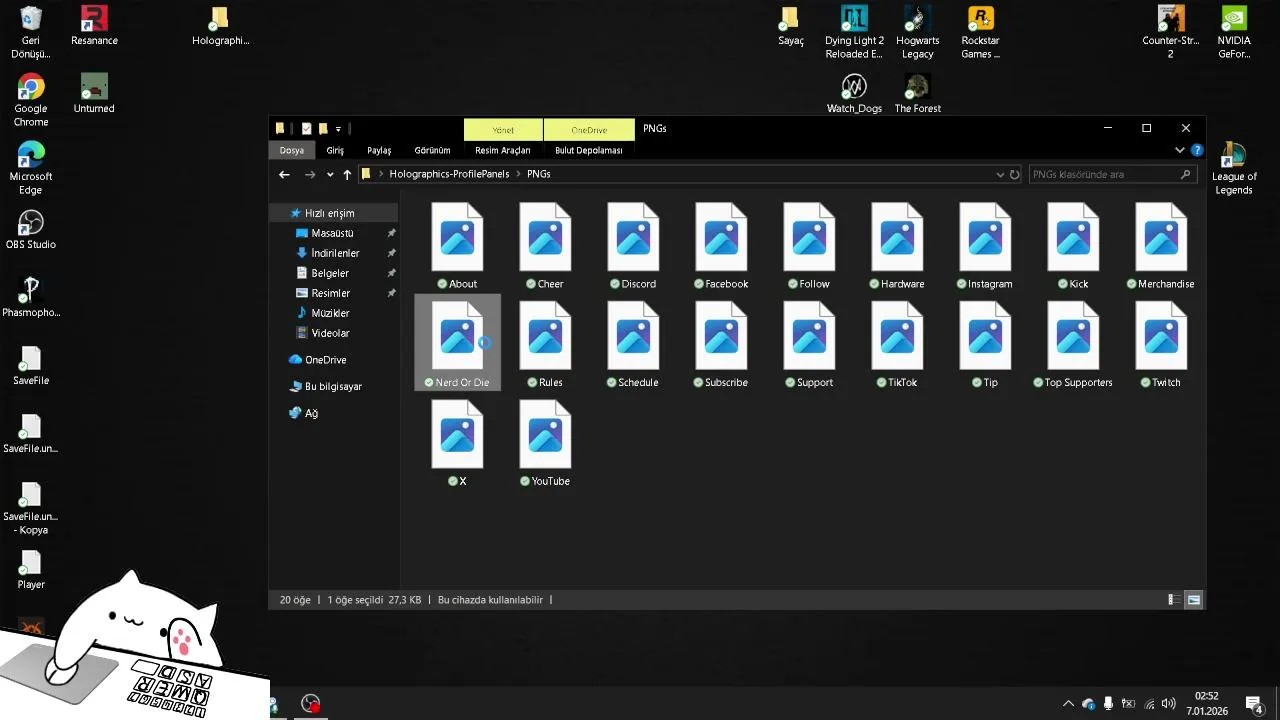The image size is (1280, 720).
Task: Select the Cheer image file
Action: coord(545,246)
